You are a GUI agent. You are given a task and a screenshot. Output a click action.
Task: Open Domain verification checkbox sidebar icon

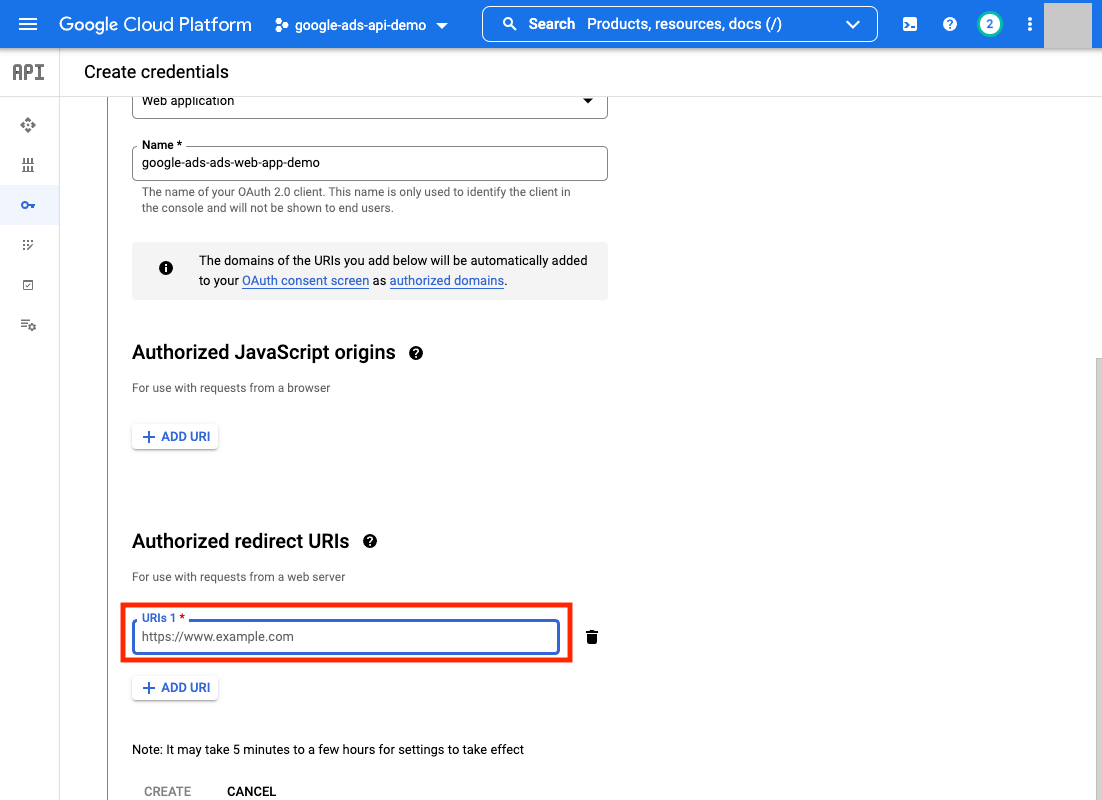tap(28, 285)
